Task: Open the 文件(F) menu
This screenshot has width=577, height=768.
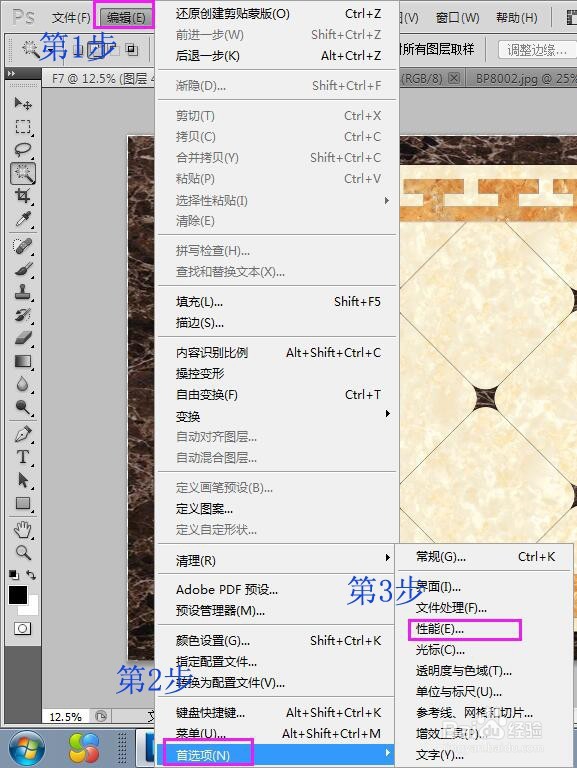Action: click(72, 18)
